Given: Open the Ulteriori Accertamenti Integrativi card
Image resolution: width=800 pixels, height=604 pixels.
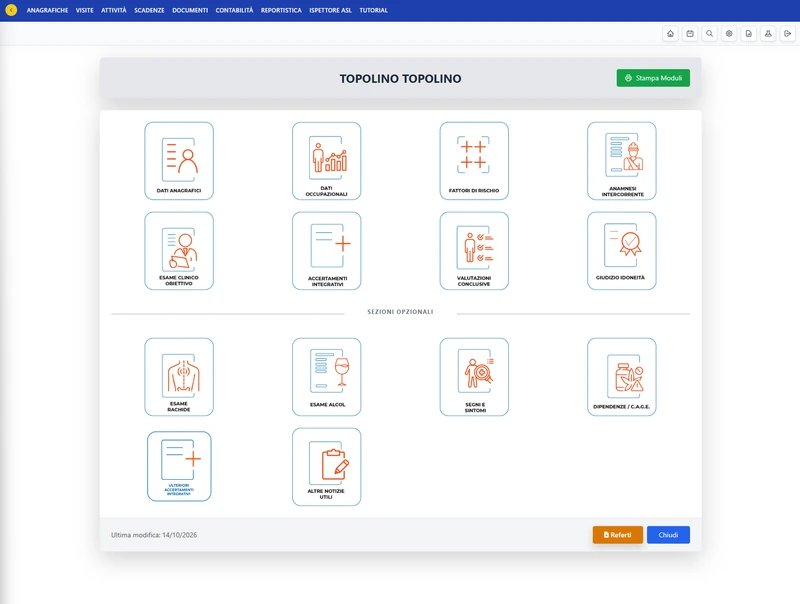Looking at the screenshot, I should pos(179,466).
